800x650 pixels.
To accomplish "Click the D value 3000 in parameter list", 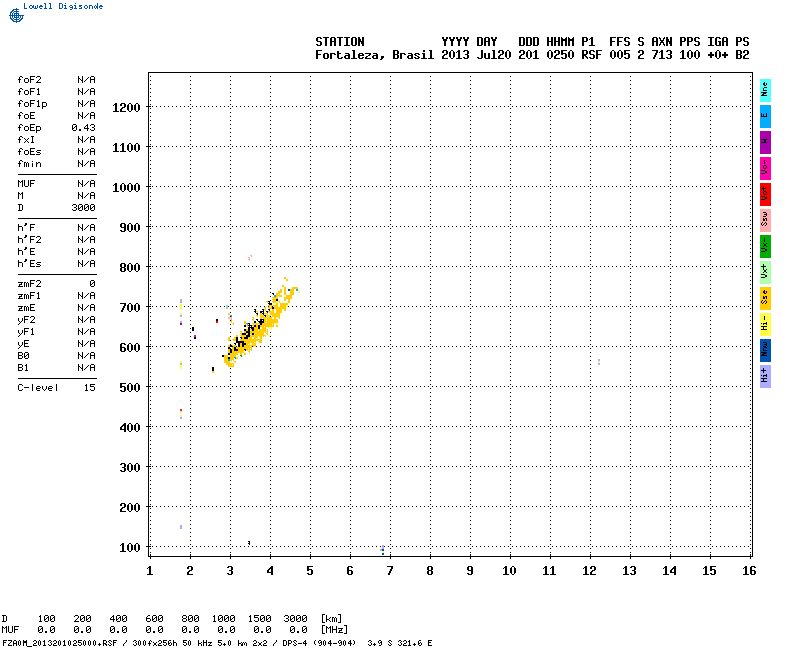I will 83,208.
